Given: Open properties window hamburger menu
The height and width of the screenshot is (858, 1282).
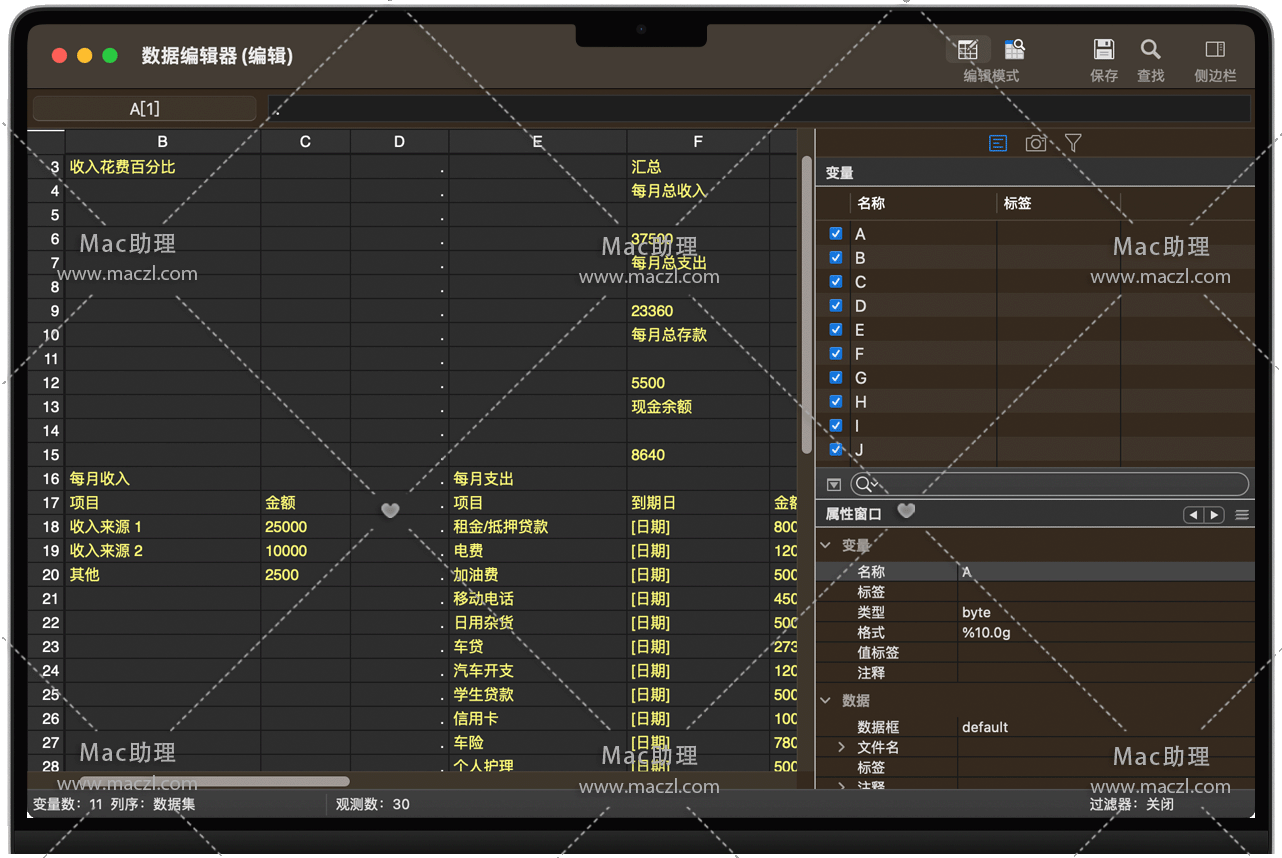Looking at the screenshot, I should 1242,515.
